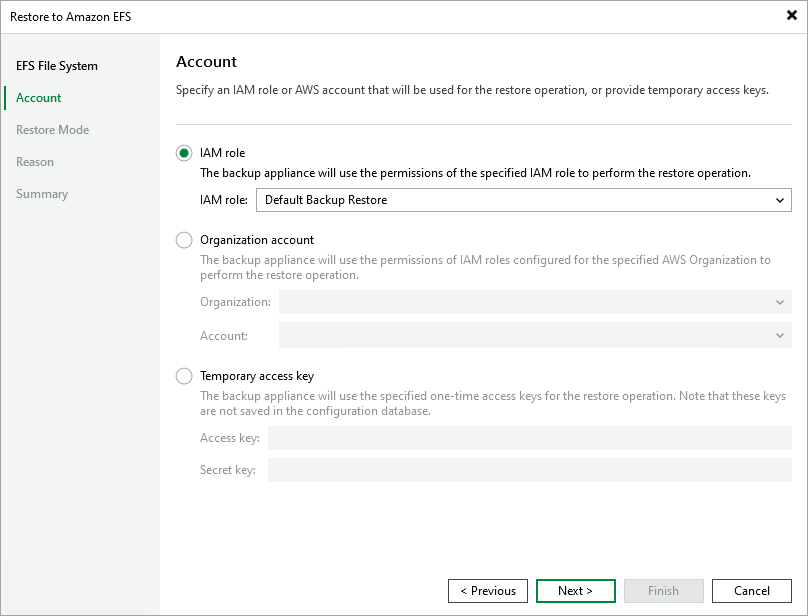Image resolution: width=808 pixels, height=616 pixels.
Task: Select the Default Backup Restore combo box text
Action: 450,200
